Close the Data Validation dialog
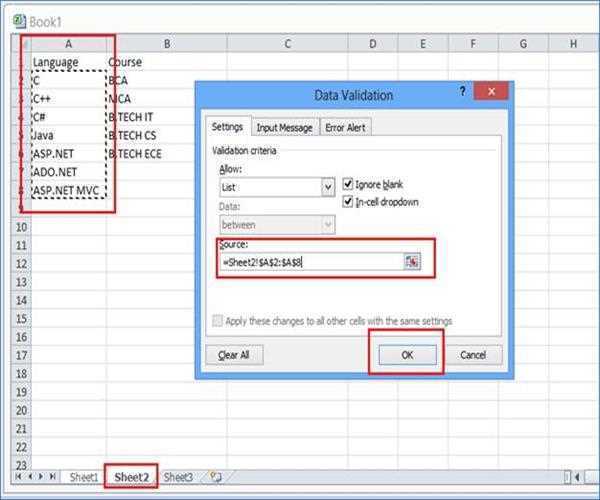600x500 pixels. (490, 92)
